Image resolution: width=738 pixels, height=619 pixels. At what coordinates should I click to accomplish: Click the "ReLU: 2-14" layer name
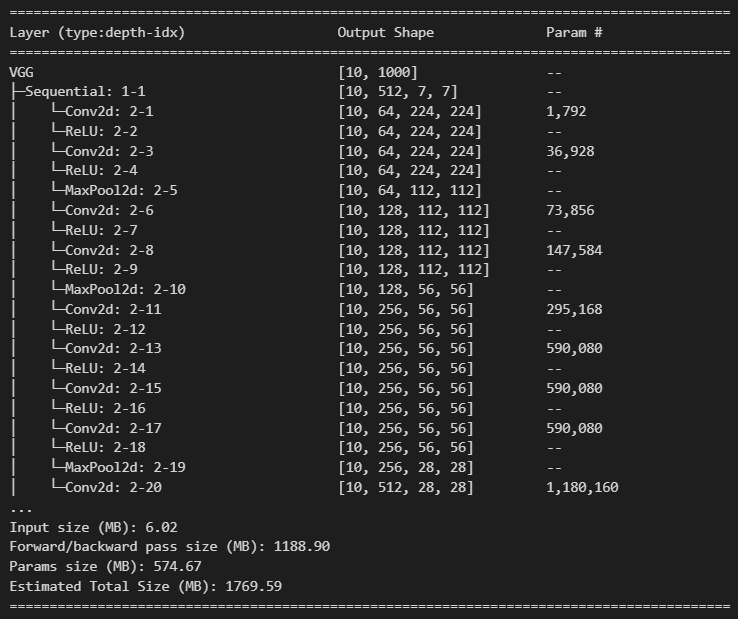[x=105, y=368]
